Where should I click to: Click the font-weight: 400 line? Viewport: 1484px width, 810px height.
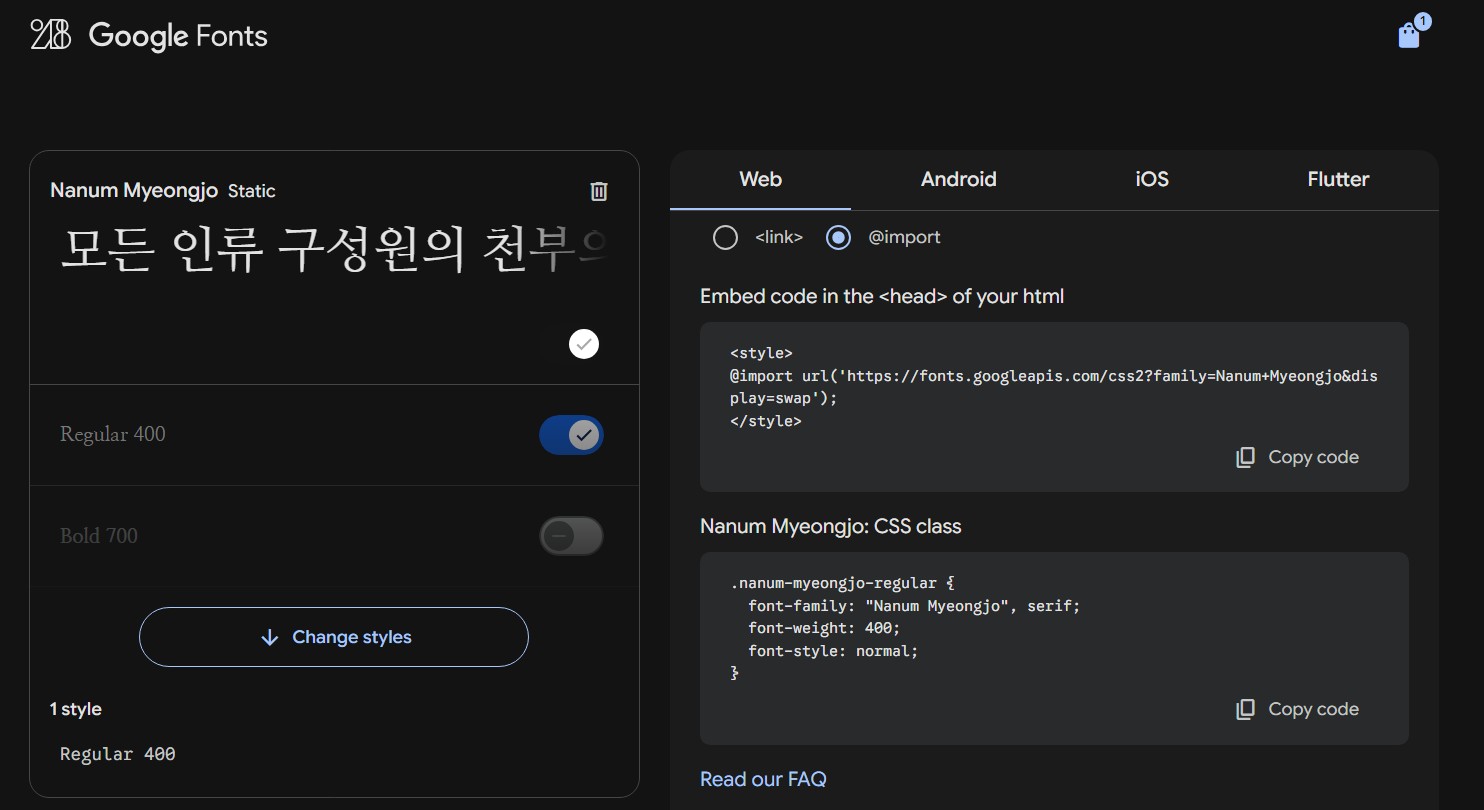pyautogui.click(x=824, y=628)
